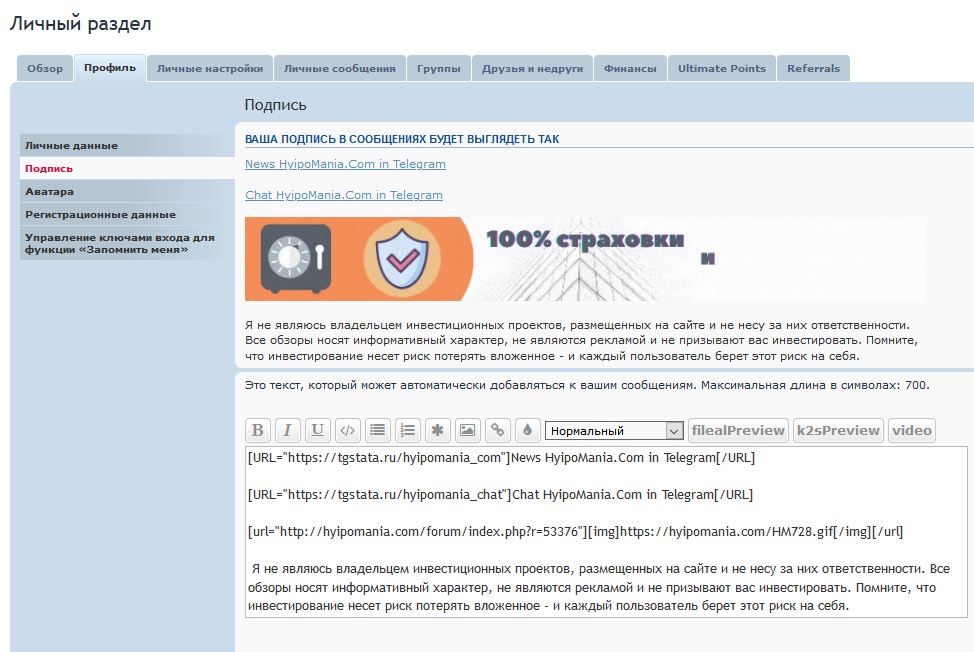Open the Нормальный font size dropdown
Screen dimensions: 974x652
(614, 431)
